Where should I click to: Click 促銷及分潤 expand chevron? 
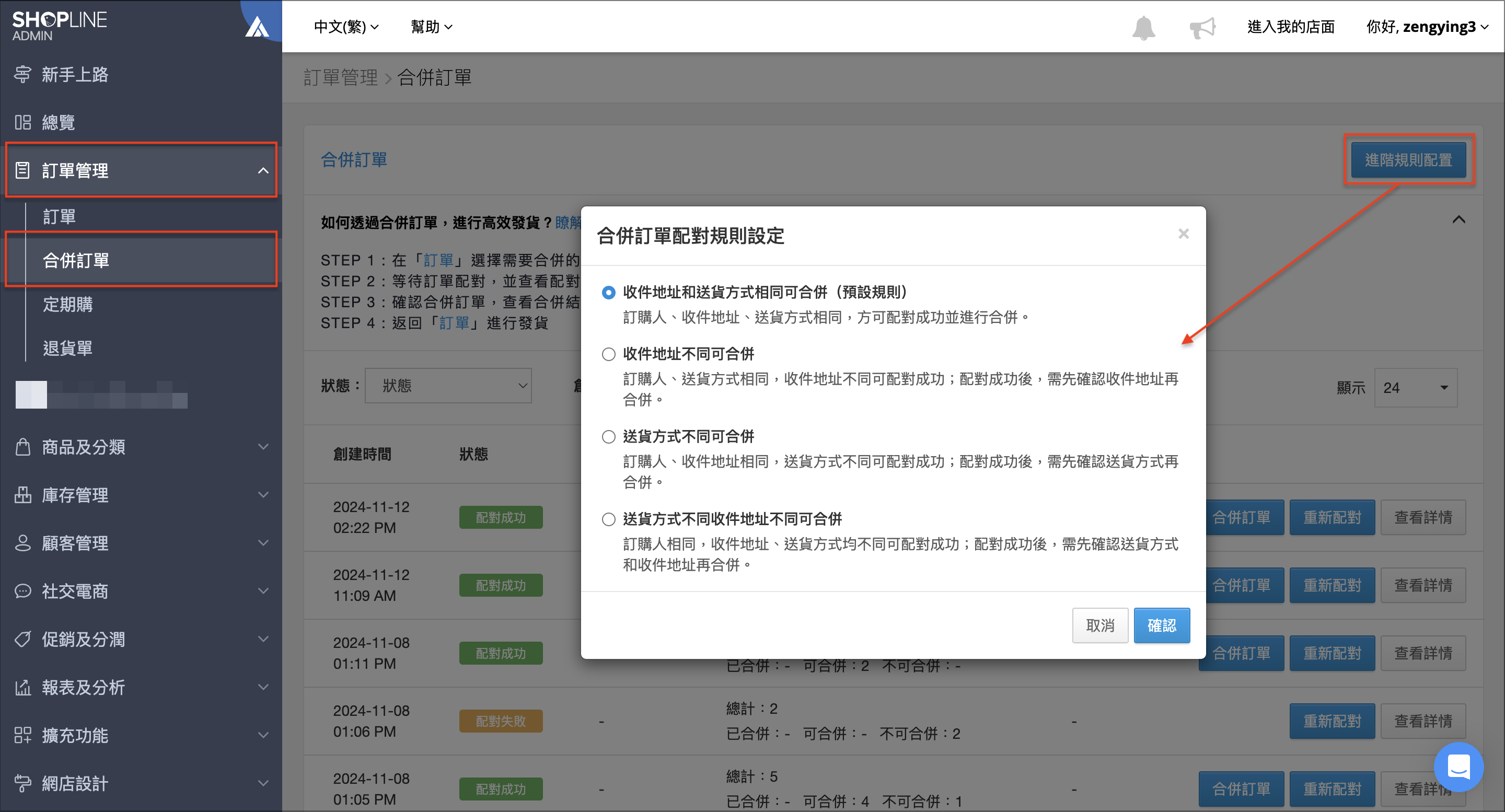pyautogui.click(x=263, y=639)
